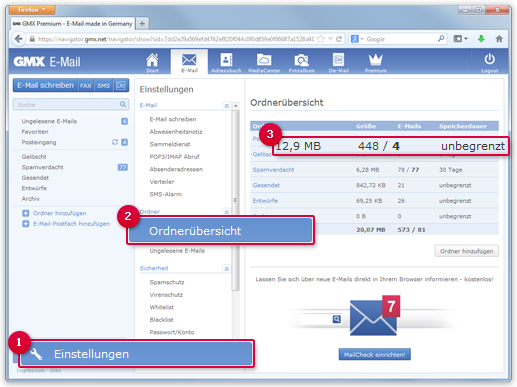The width and height of the screenshot is (517, 387).
Task: Collapse the Ordner settings section
Action: 227,212
